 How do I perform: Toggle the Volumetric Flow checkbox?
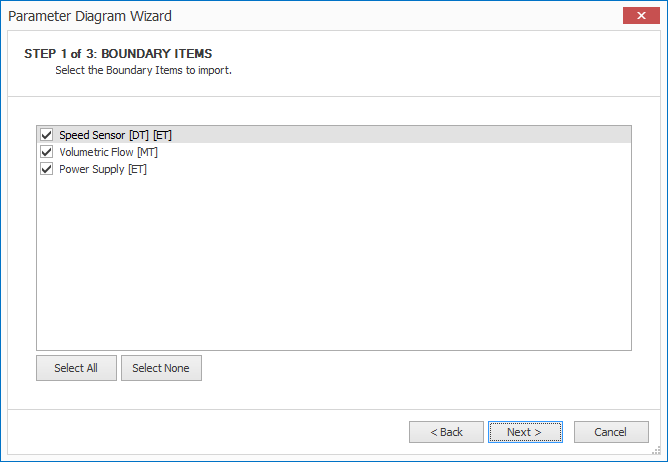click(46, 152)
